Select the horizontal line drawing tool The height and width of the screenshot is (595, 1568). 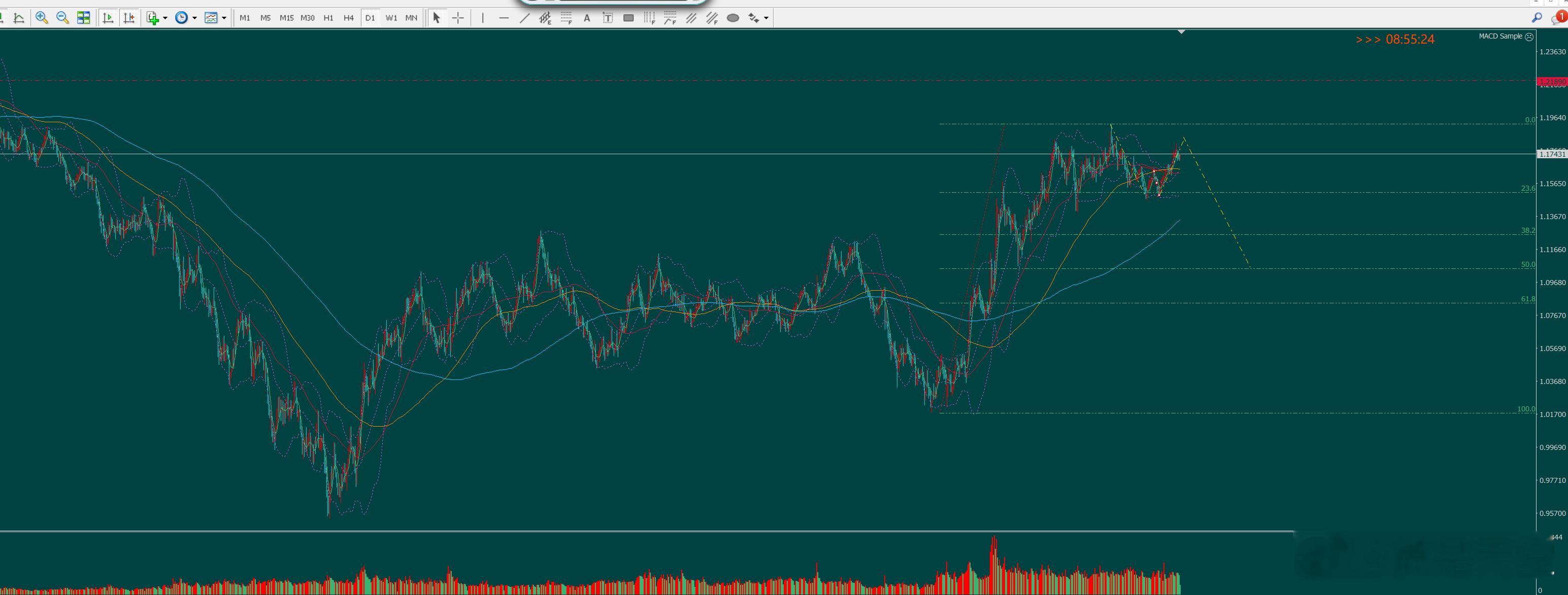[x=504, y=18]
